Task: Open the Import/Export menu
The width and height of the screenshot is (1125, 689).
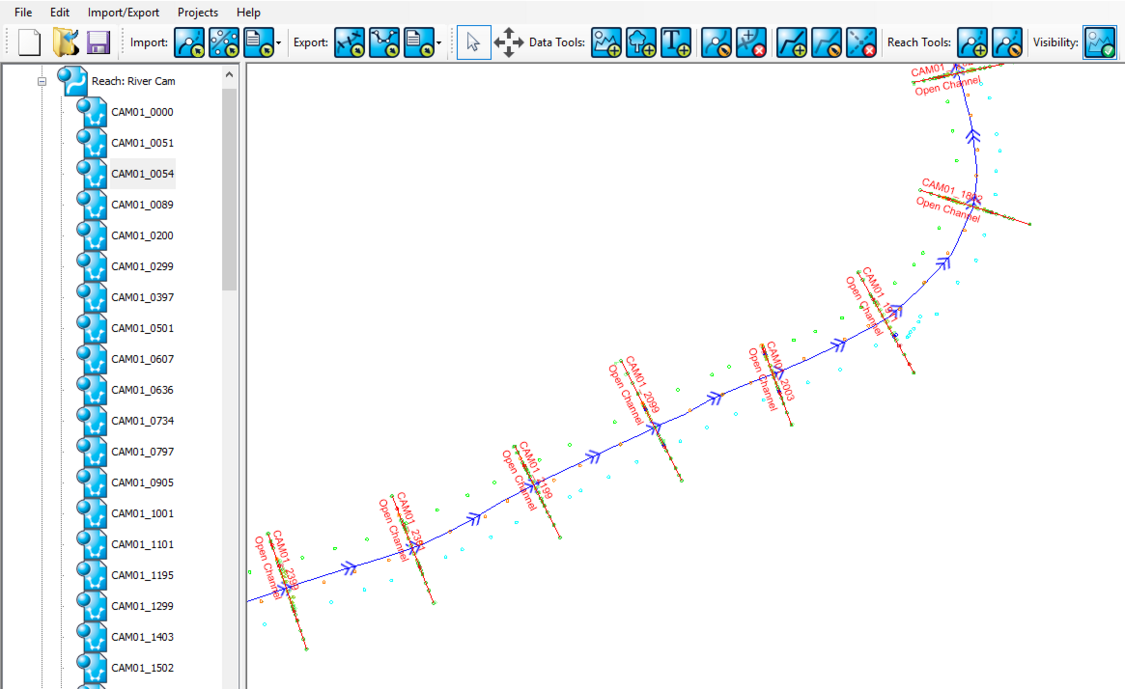Action: (123, 12)
